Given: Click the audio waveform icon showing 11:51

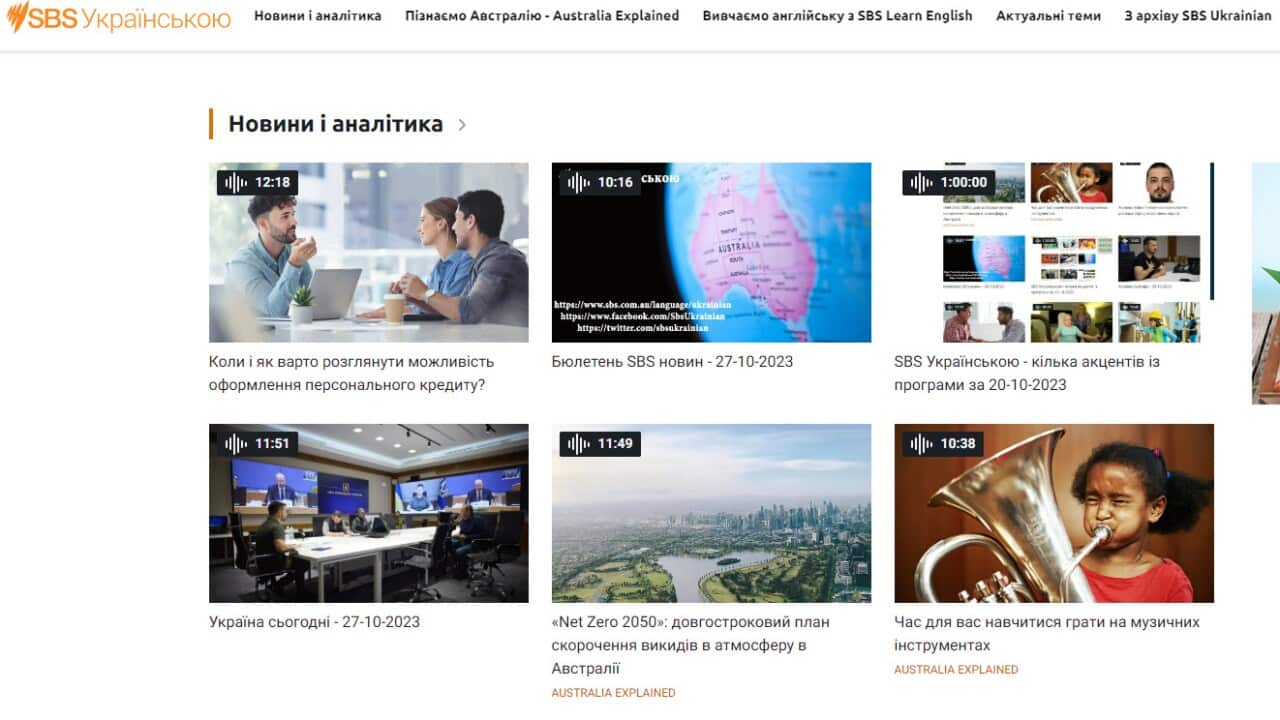Looking at the screenshot, I should click(236, 443).
